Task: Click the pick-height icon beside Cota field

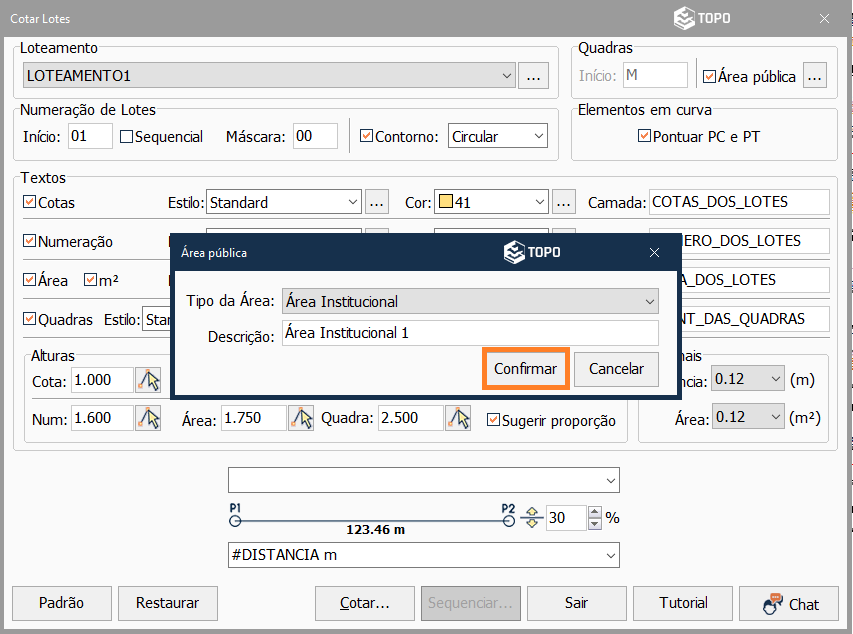Action: (x=148, y=380)
